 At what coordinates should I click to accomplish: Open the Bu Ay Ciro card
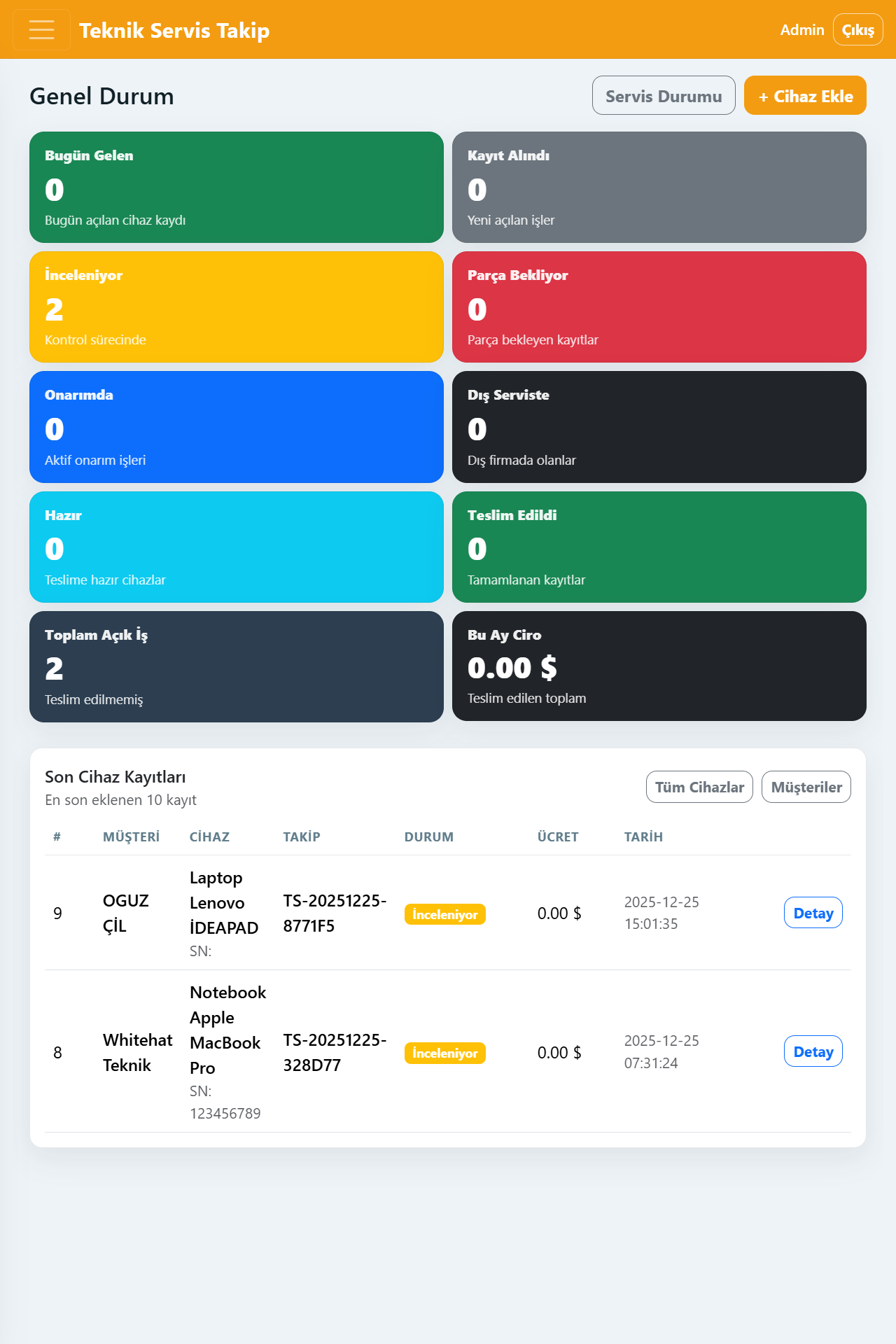pos(659,666)
